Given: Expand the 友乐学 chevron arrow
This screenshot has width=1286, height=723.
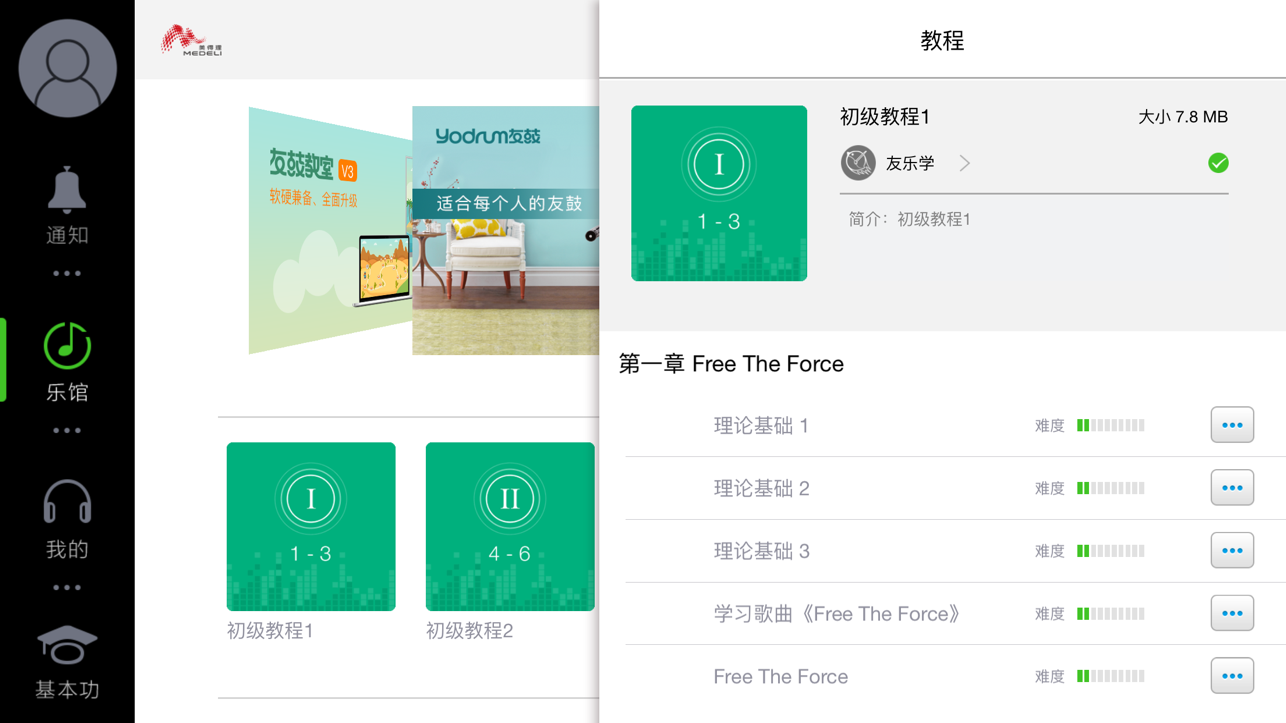Looking at the screenshot, I should pyautogui.click(x=965, y=163).
